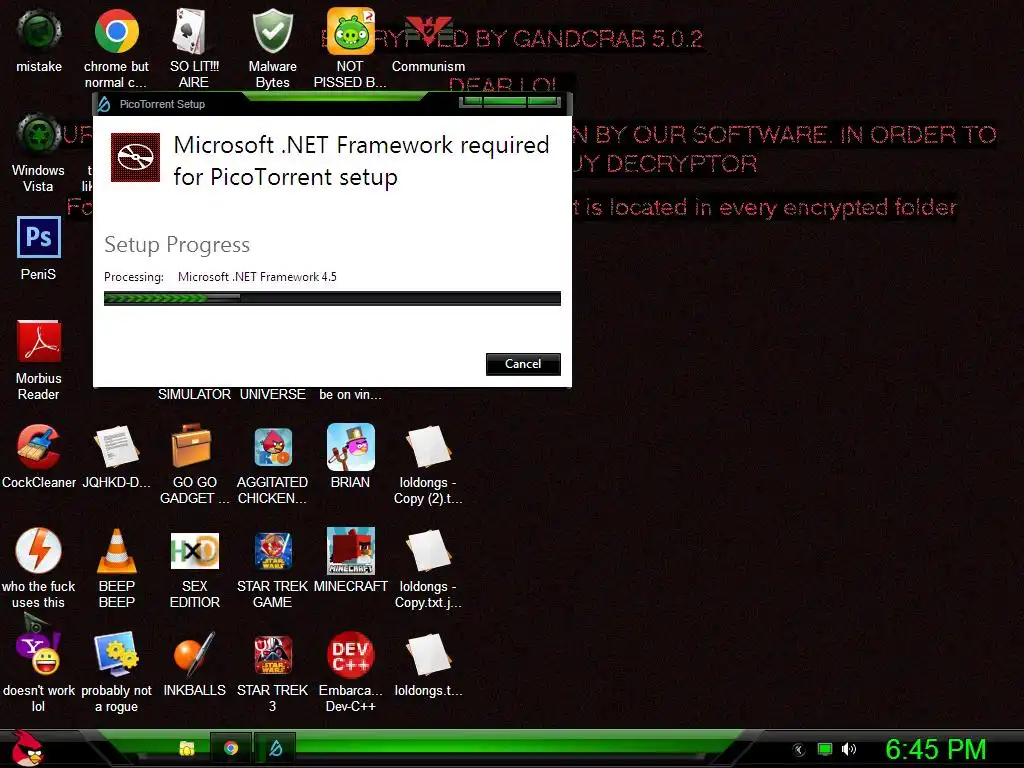Select the PicoTorrent taskbar button
Screen dimensions: 1024x768
(x=275, y=748)
